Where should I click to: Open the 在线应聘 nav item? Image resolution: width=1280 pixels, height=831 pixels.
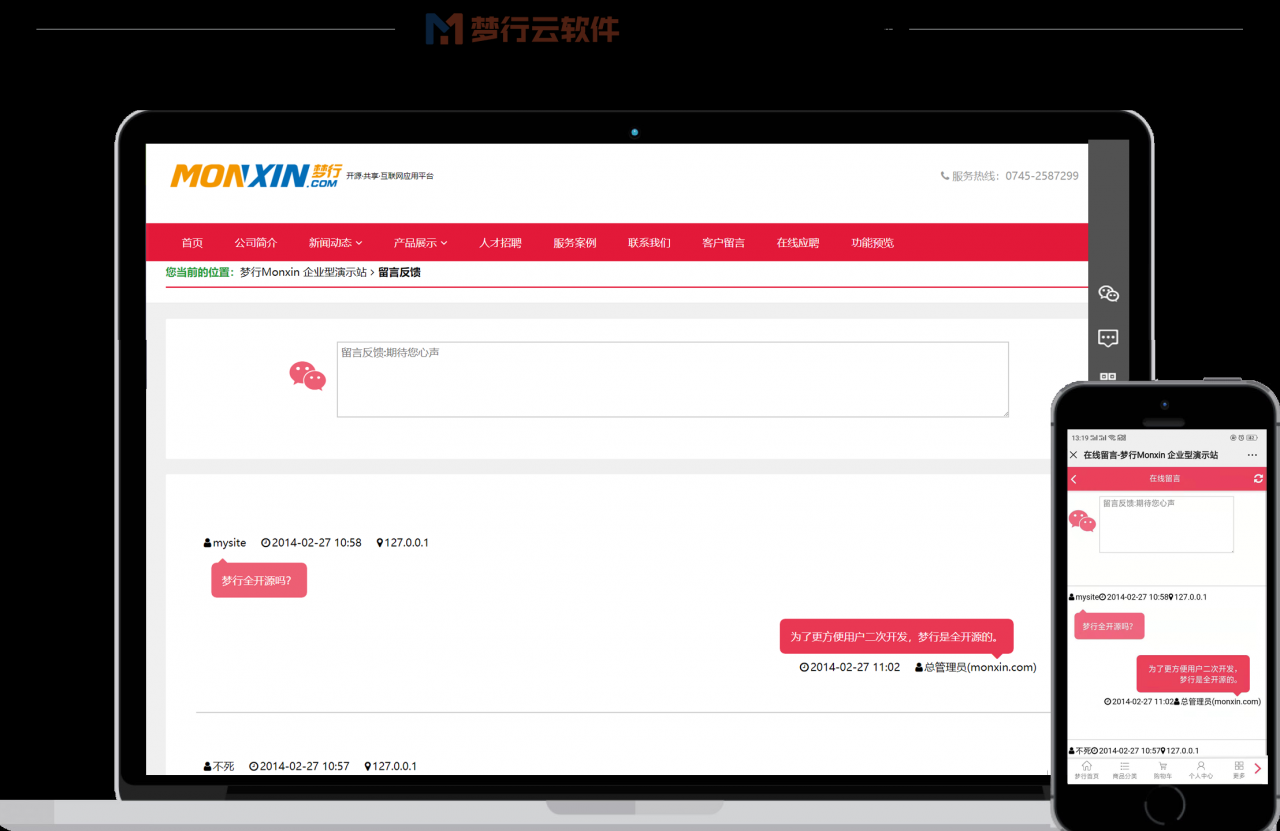(x=798, y=243)
